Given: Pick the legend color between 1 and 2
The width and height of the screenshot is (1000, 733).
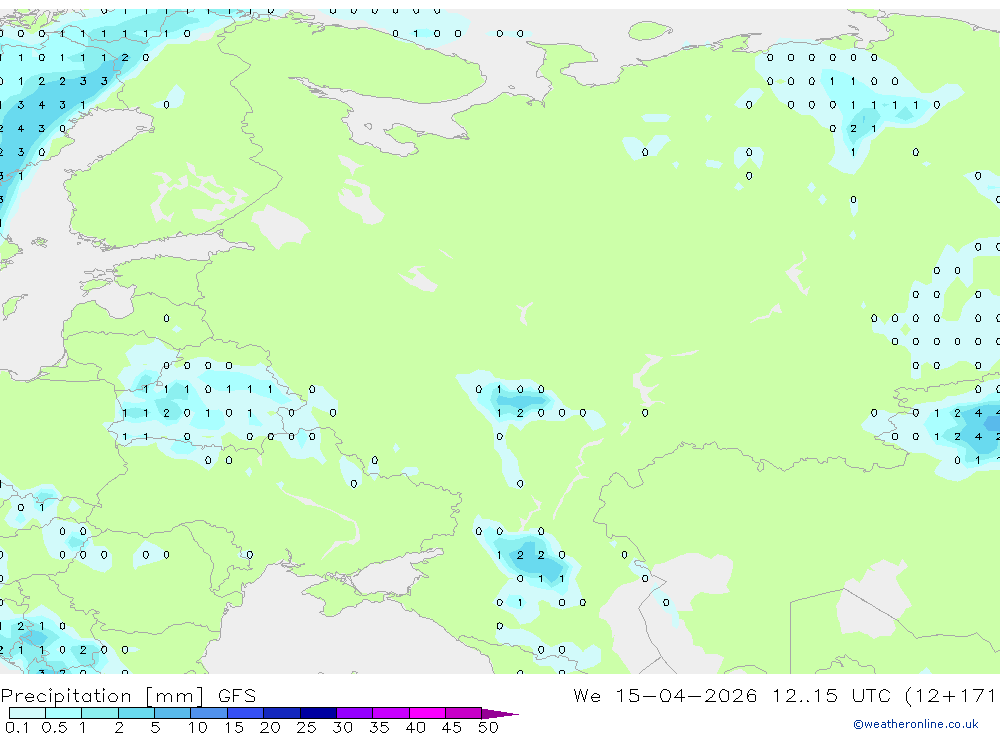Looking at the screenshot, I should pos(100,713).
